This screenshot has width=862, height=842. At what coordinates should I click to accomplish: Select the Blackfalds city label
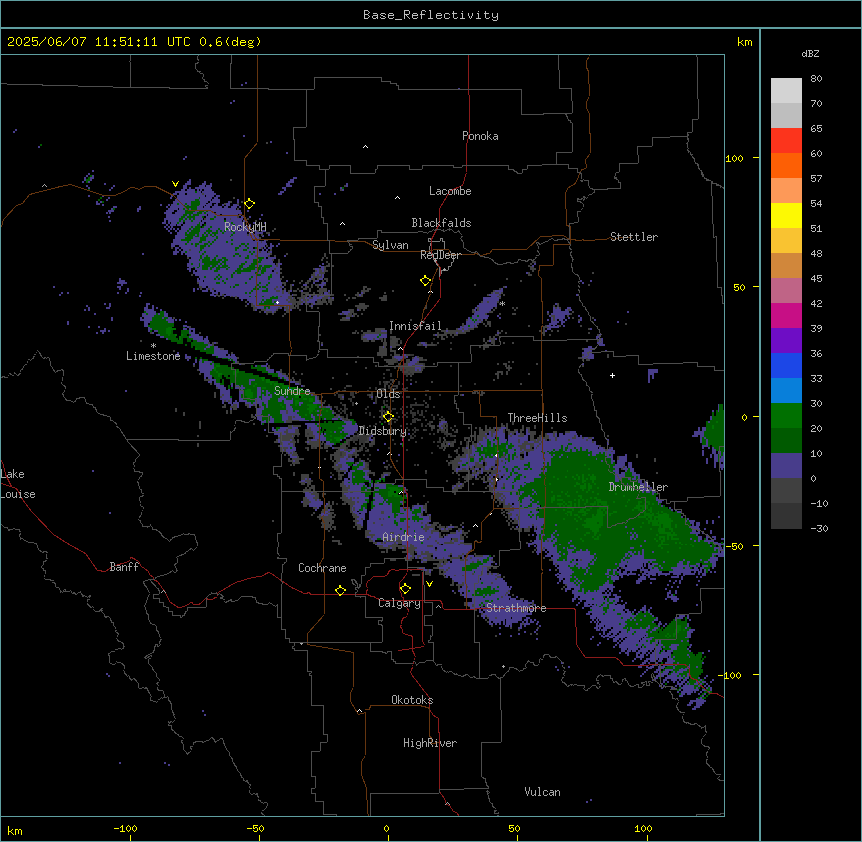[441, 223]
